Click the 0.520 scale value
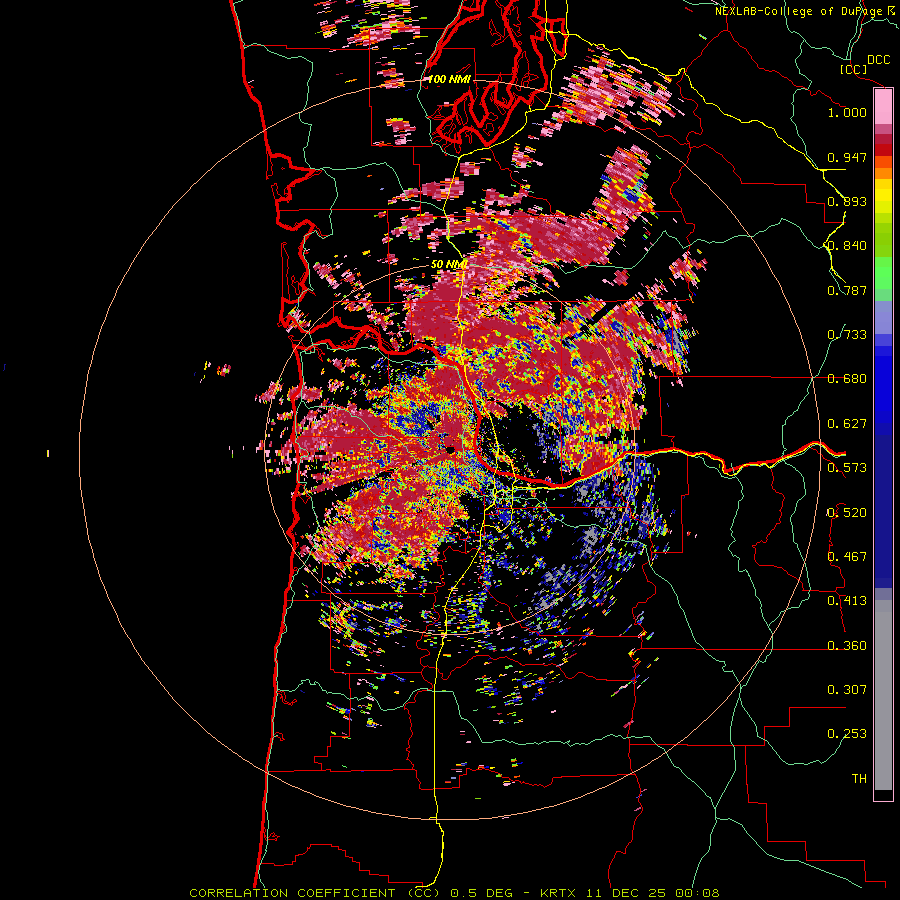 [x=847, y=513]
